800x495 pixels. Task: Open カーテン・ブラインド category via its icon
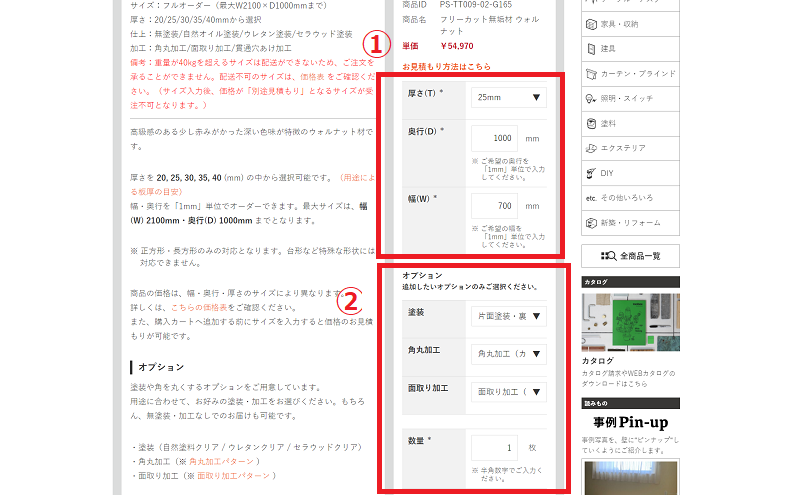(x=592, y=73)
